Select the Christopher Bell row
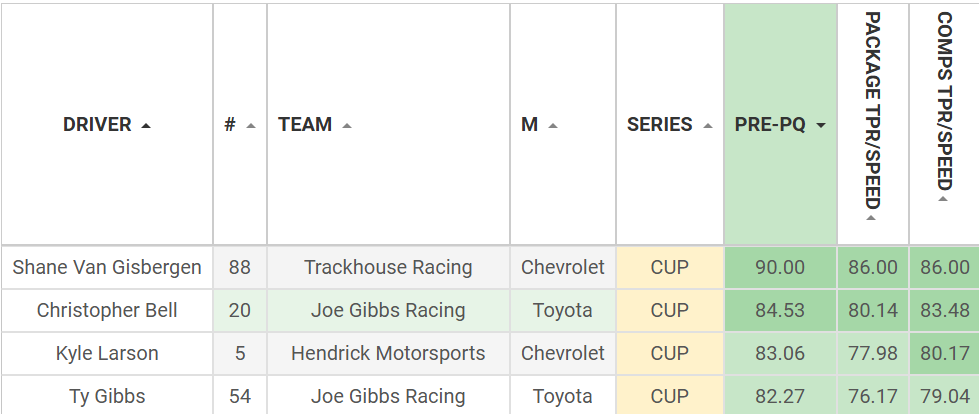This screenshot has height=414, width=979. coord(490,310)
